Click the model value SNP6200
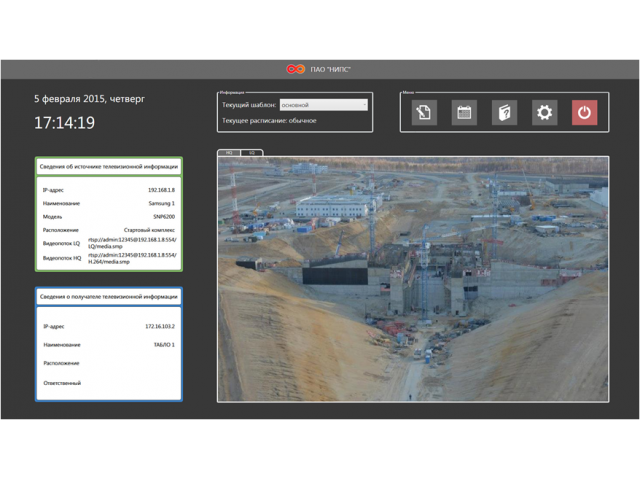Screen dimensions: 640x480 point(163,216)
